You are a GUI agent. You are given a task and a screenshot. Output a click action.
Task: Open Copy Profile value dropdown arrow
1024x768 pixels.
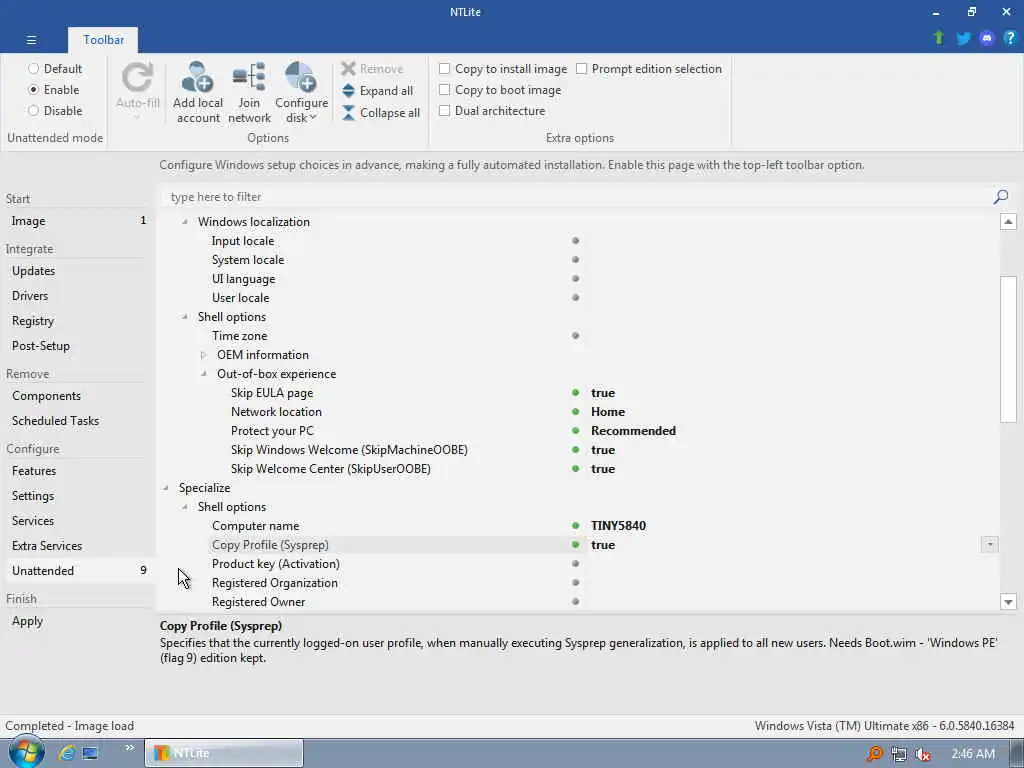pyautogui.click(x=989, y=544)
